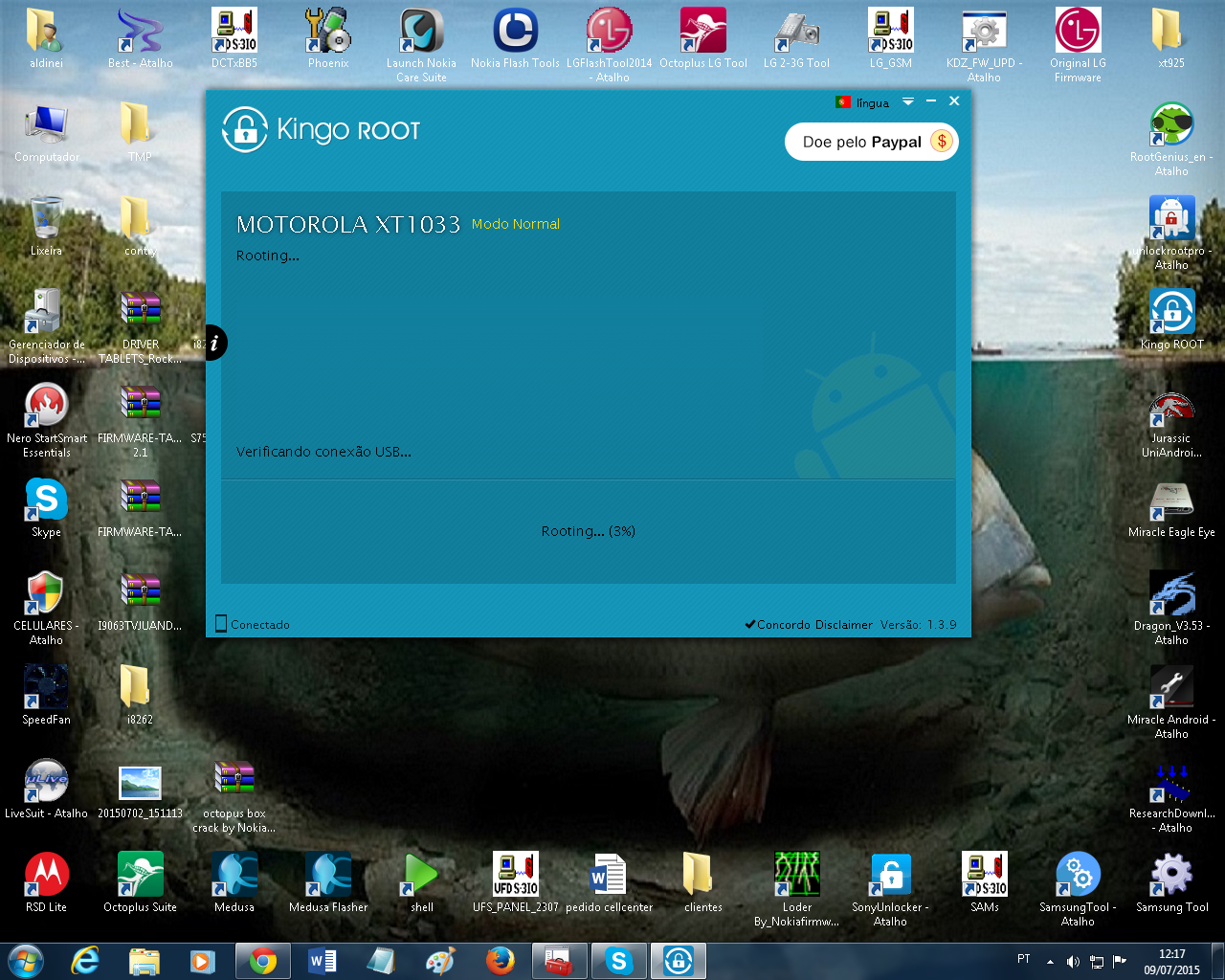Click the Conectado phone status icon

click(x=221, y=624)
